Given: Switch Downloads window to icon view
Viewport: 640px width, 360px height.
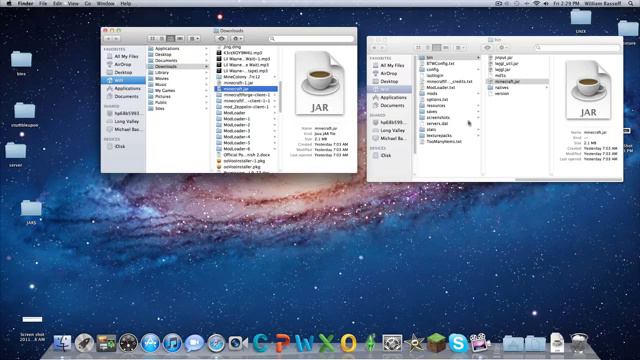Looking at the screenshot, I should click(x=152, y=38).
